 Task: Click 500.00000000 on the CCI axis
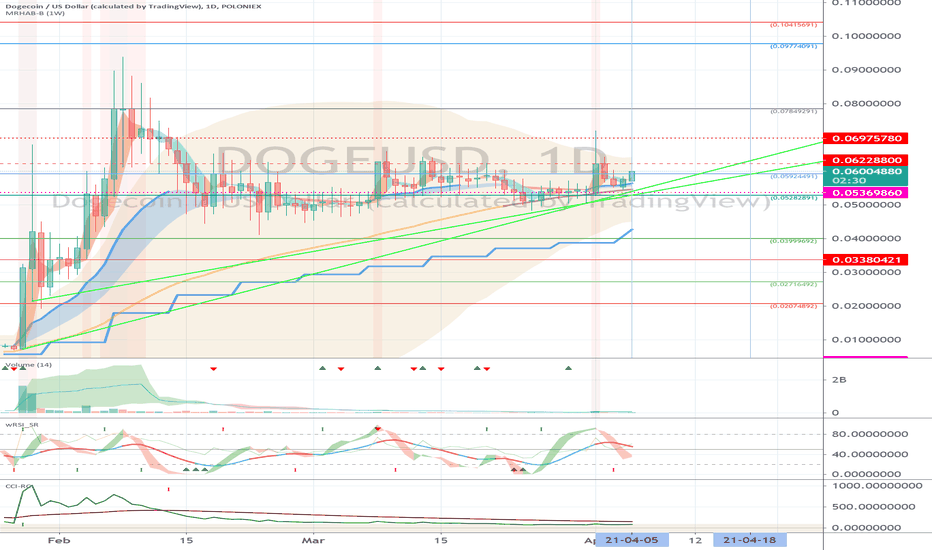873,507
